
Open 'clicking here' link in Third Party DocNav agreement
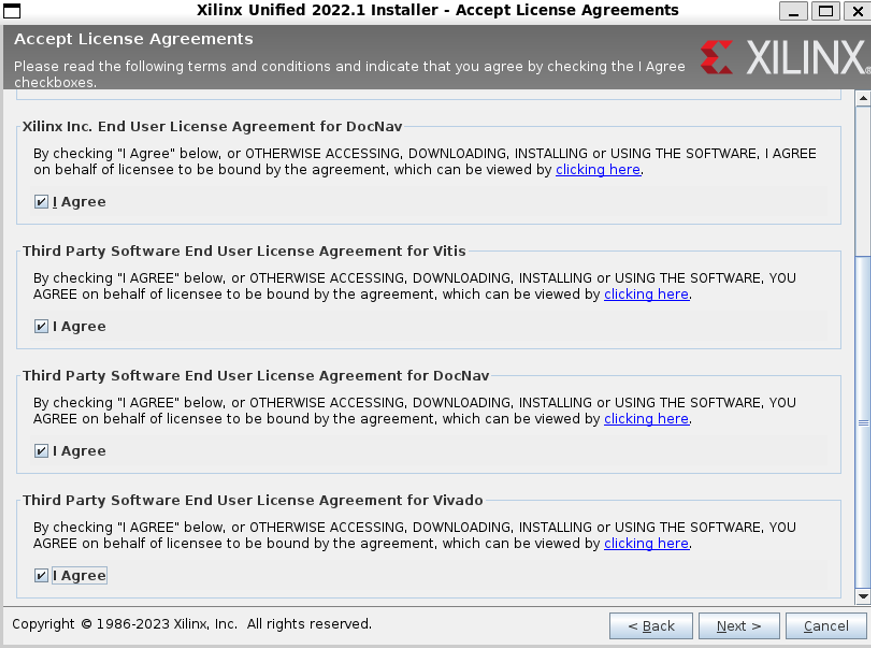click(646, 419)
